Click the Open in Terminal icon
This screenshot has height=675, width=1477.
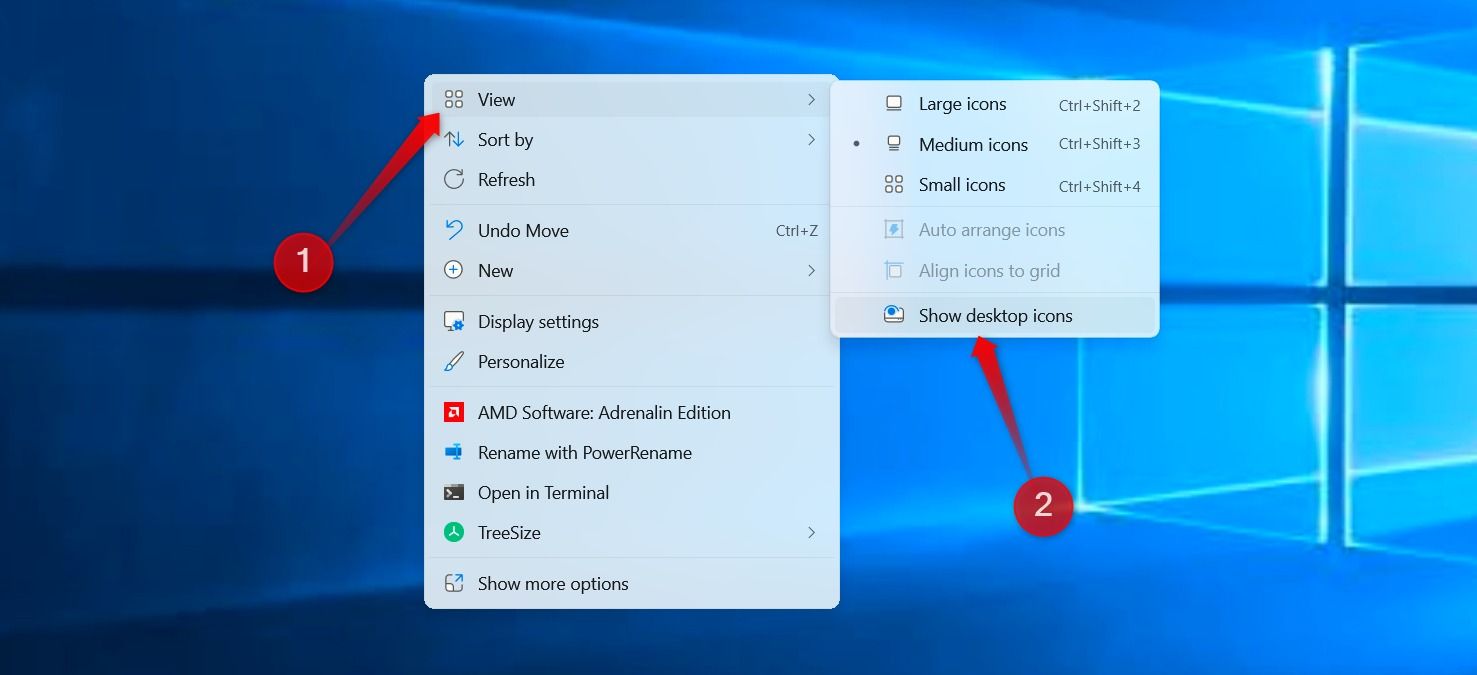(x=454, y=492)
